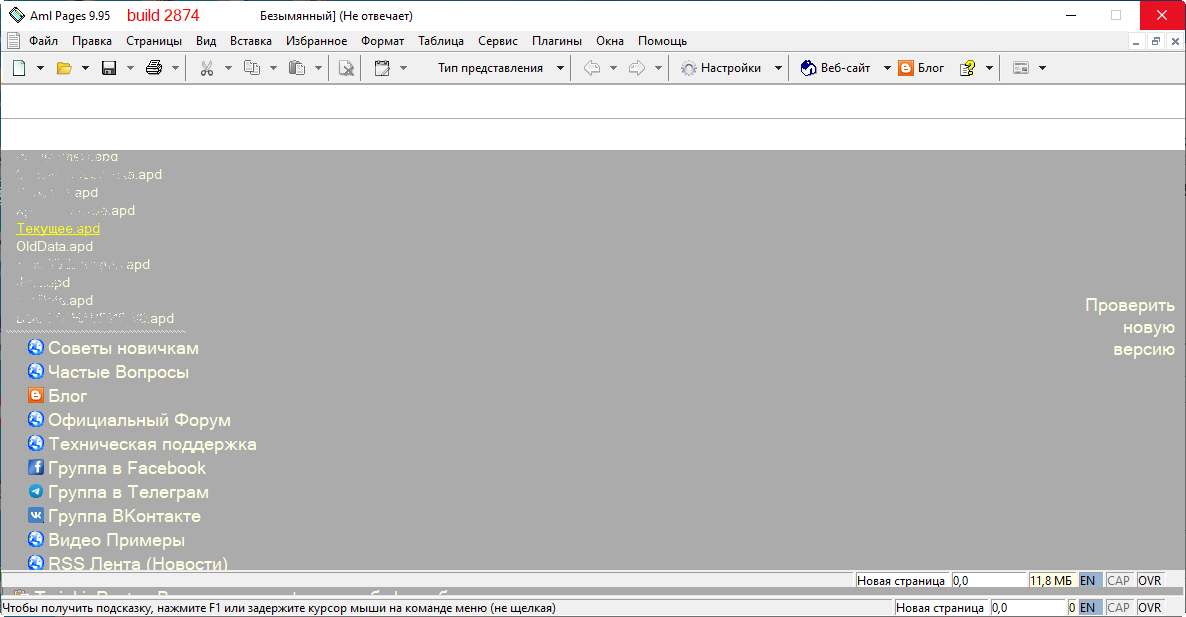Open the Группа в Телеграм link

pos(128,492)
